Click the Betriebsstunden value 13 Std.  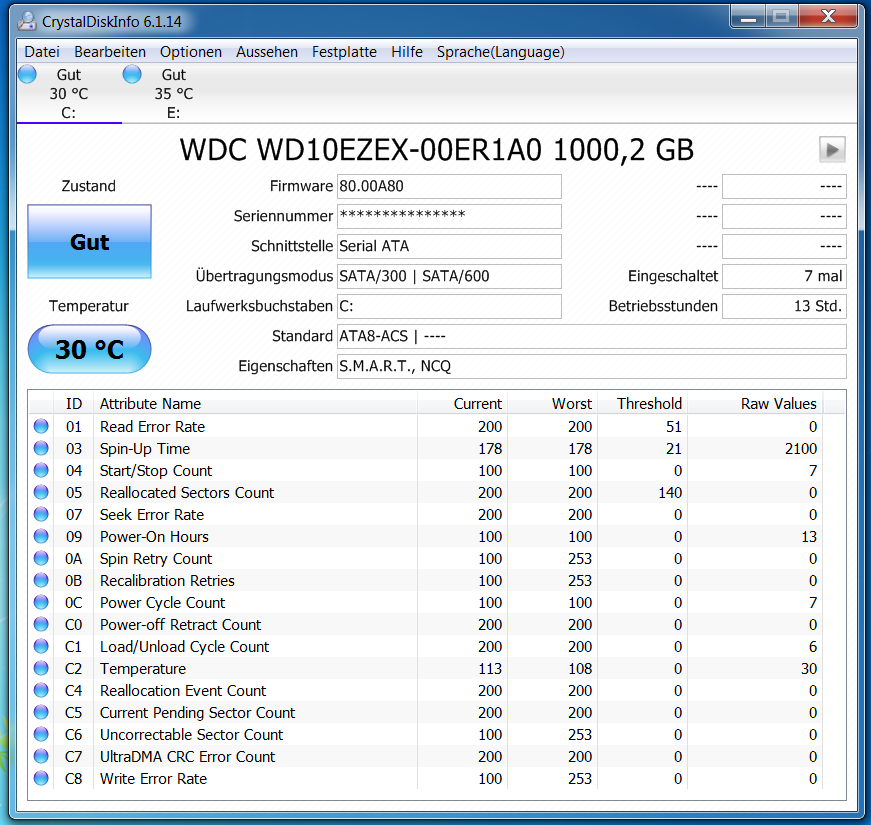point(784,306)
